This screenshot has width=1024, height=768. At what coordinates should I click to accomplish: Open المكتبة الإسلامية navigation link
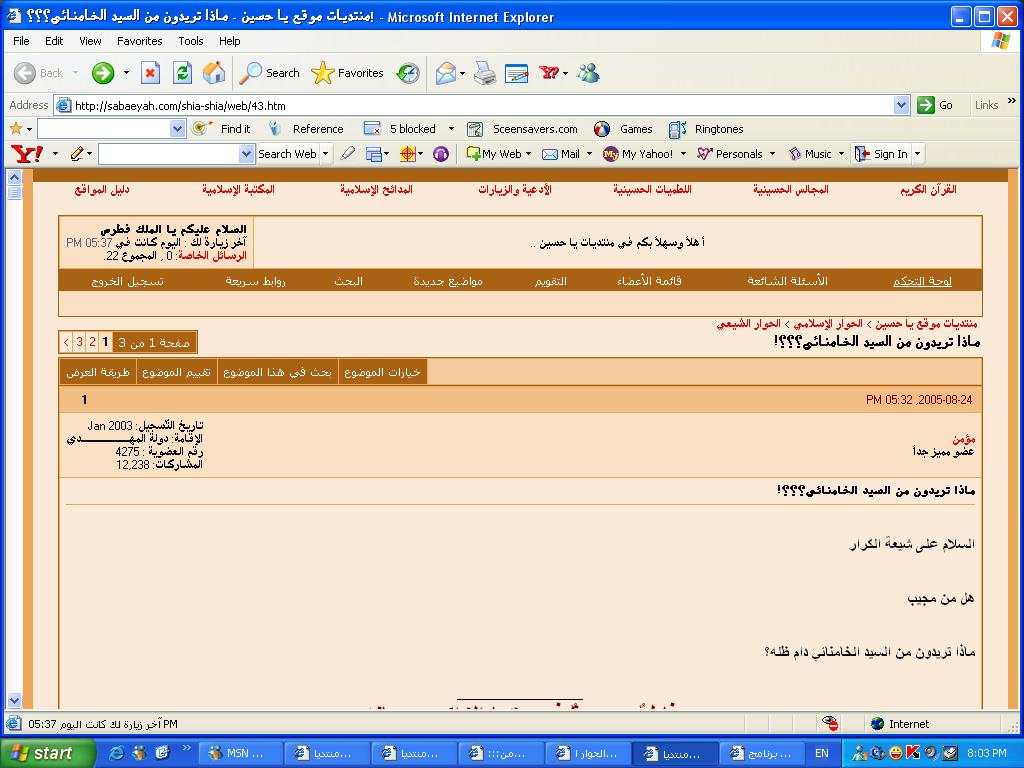pyautogui.click(x=238, y=189)
